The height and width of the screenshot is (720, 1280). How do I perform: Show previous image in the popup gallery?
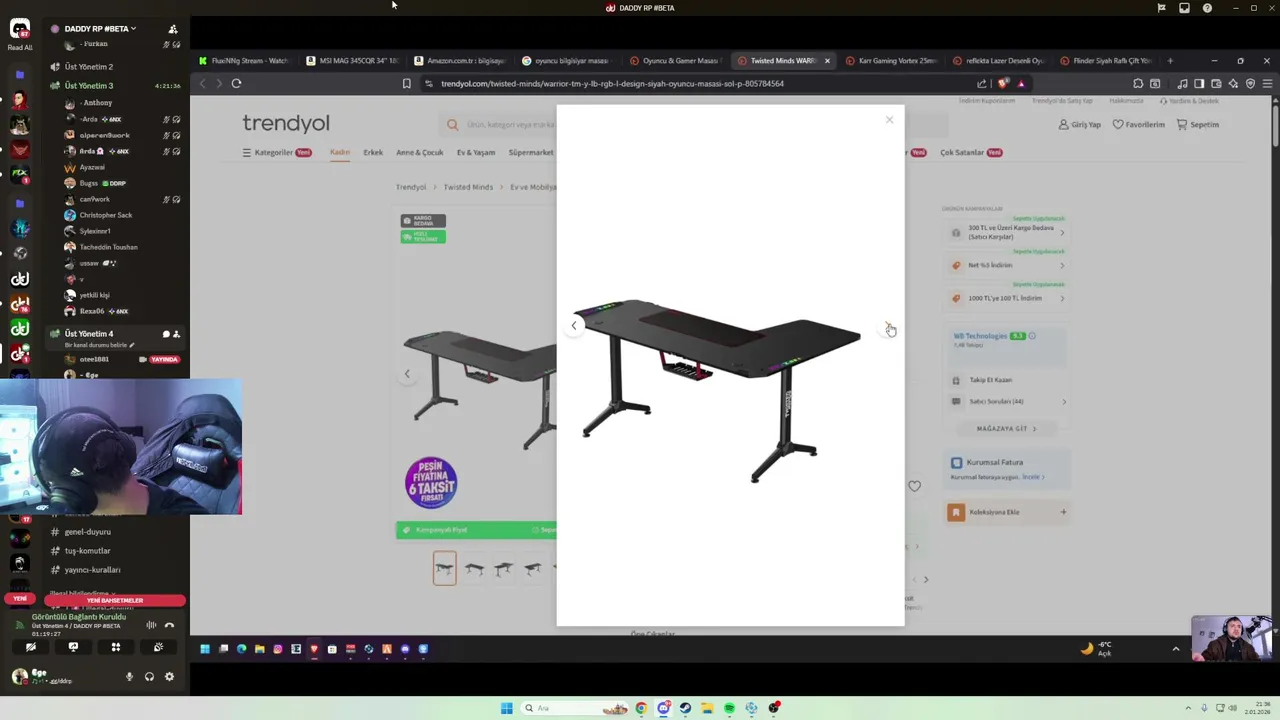click(x=574, y=325)
